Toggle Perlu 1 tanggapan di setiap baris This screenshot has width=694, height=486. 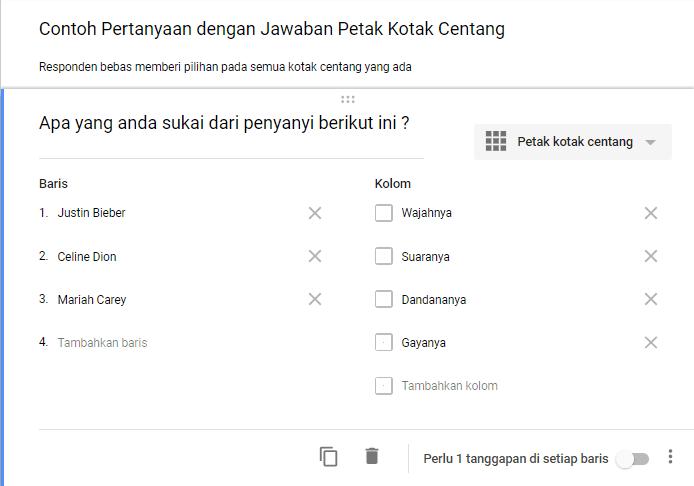pyautogui.click(x=632, y=459)
